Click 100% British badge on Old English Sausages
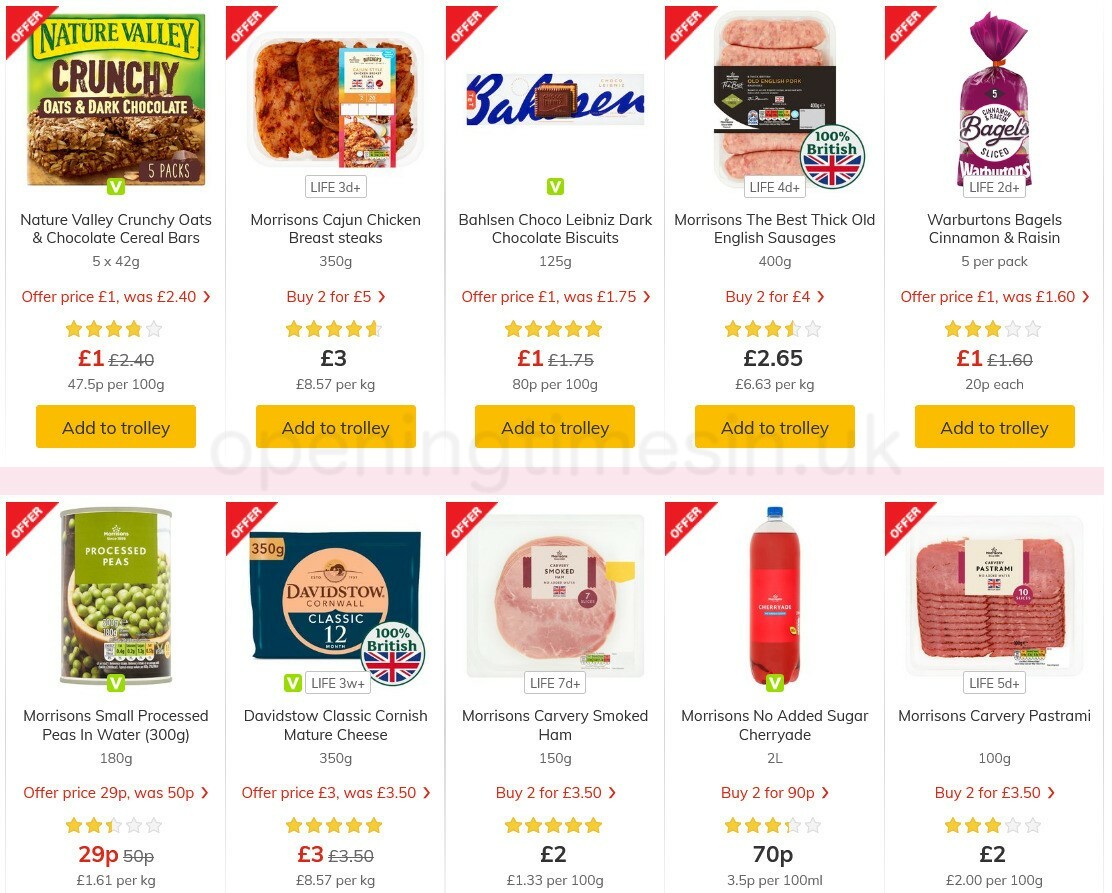This screenshot has width=1112, height=893. point(832,157)
